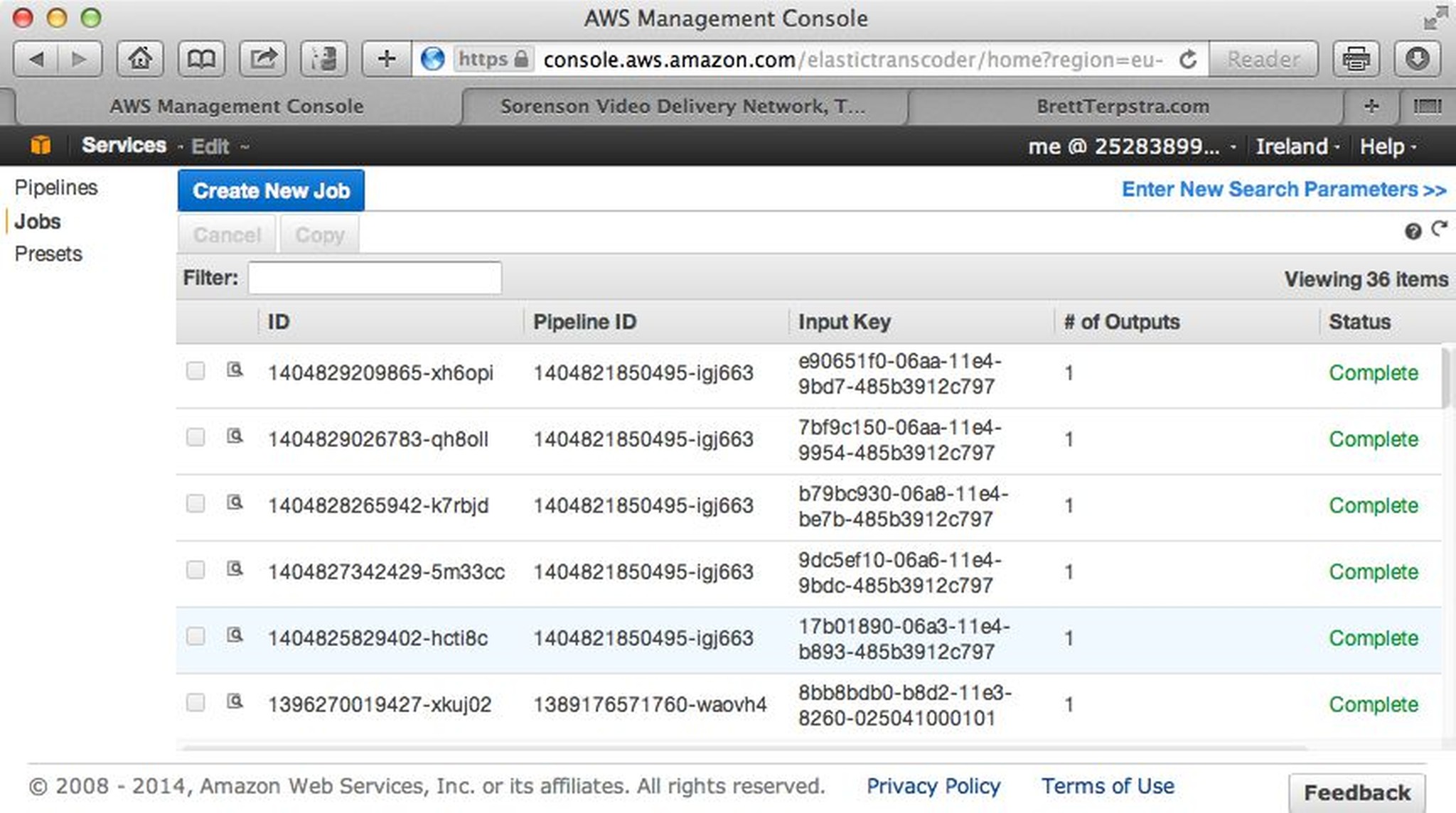Image resolution: width=1456 pixels, height=813 pixels.
Task: Click into the Filter text field
Action: tap(375, 278)
